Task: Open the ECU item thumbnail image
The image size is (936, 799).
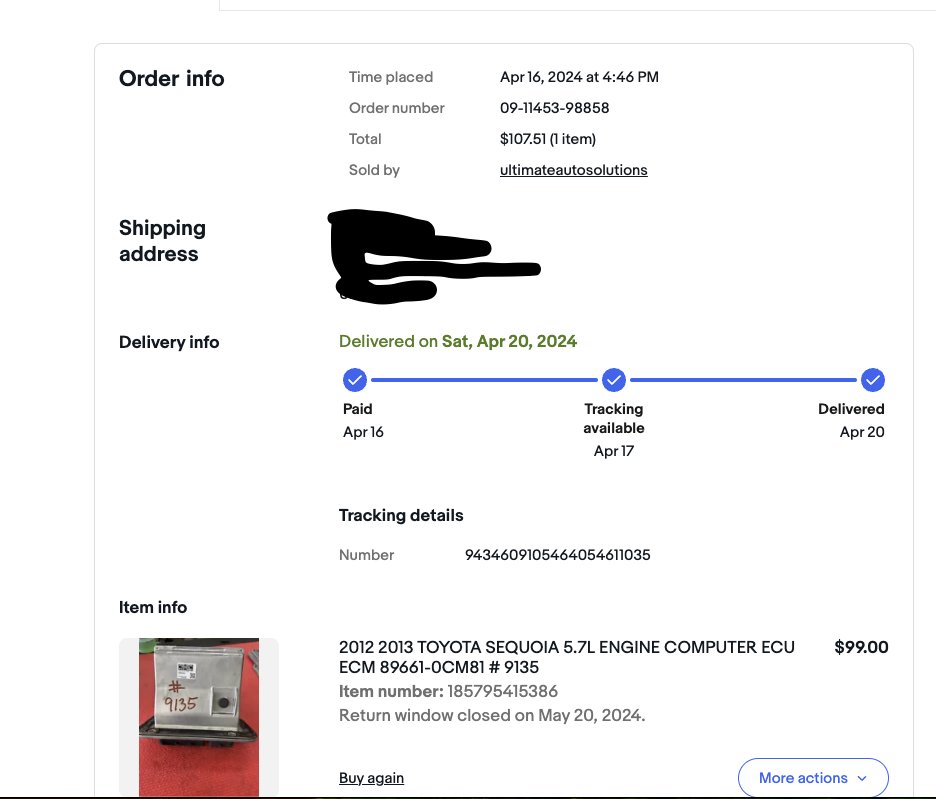Action: pos(199,717)
